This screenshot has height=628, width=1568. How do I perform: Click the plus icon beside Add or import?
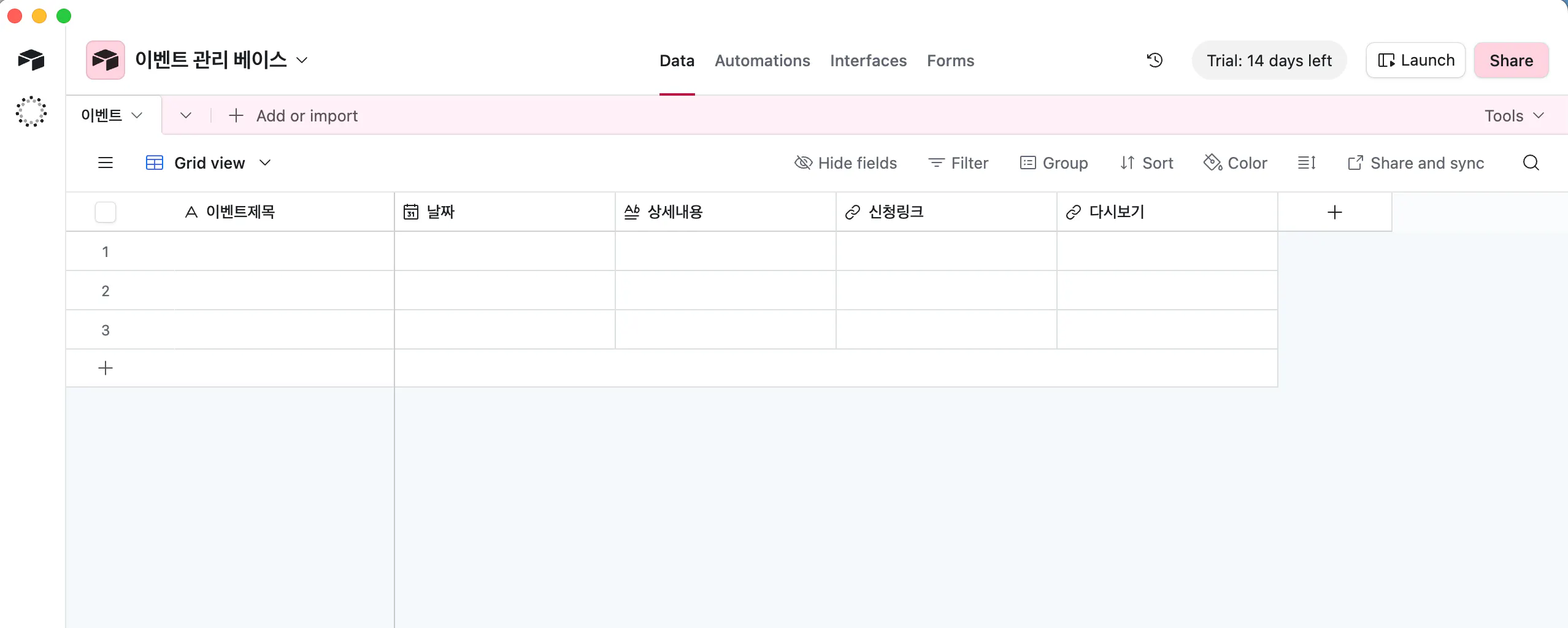pyautogui.click(x=236, y=115)
